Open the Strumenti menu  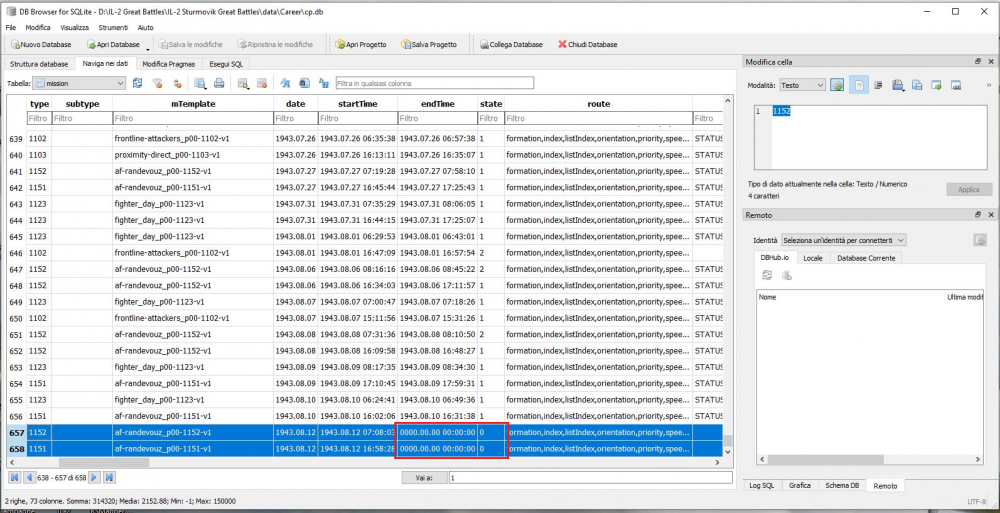pos(113,28)
